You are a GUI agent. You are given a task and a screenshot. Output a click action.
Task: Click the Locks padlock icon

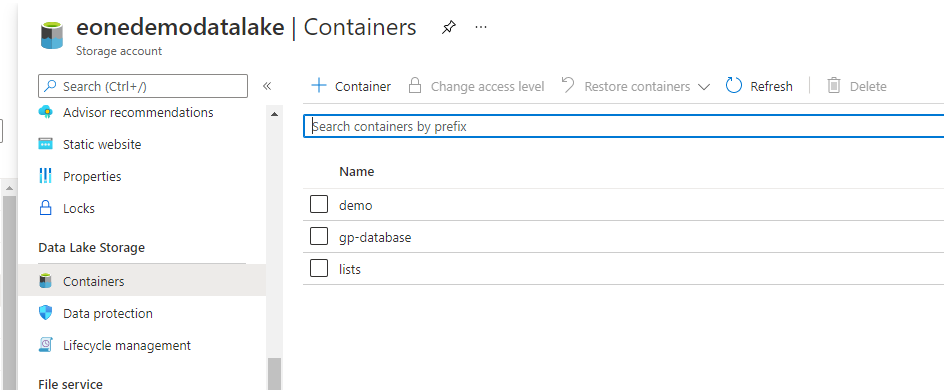pyautogui.click(x=46, y=208)
